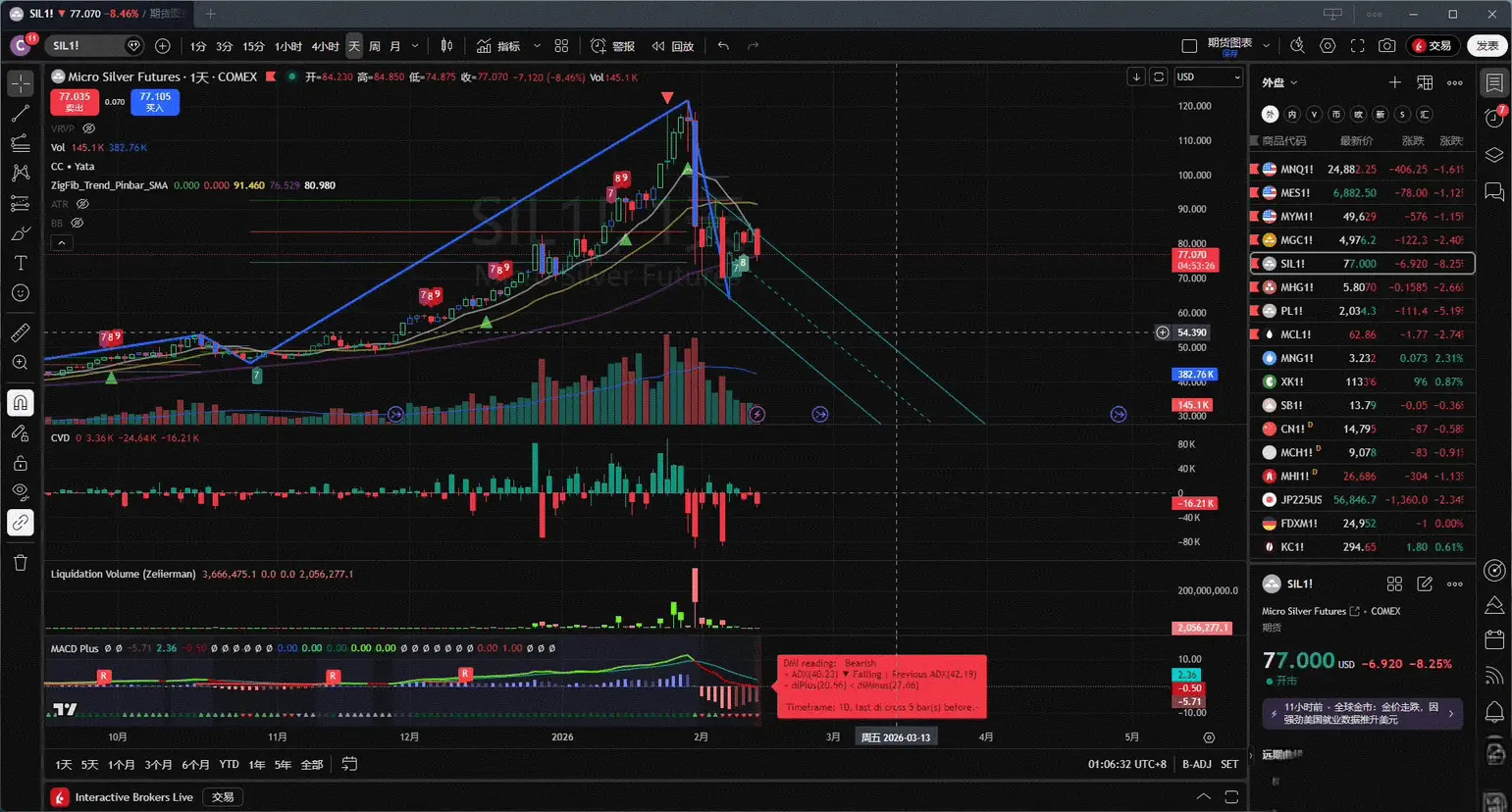Activate the zoom in tool

[21, 363]
